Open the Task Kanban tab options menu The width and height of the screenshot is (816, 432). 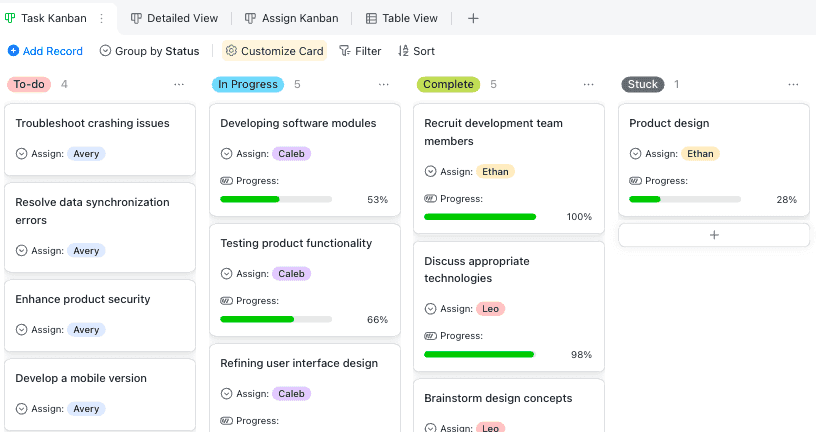(x=101, y=18)
